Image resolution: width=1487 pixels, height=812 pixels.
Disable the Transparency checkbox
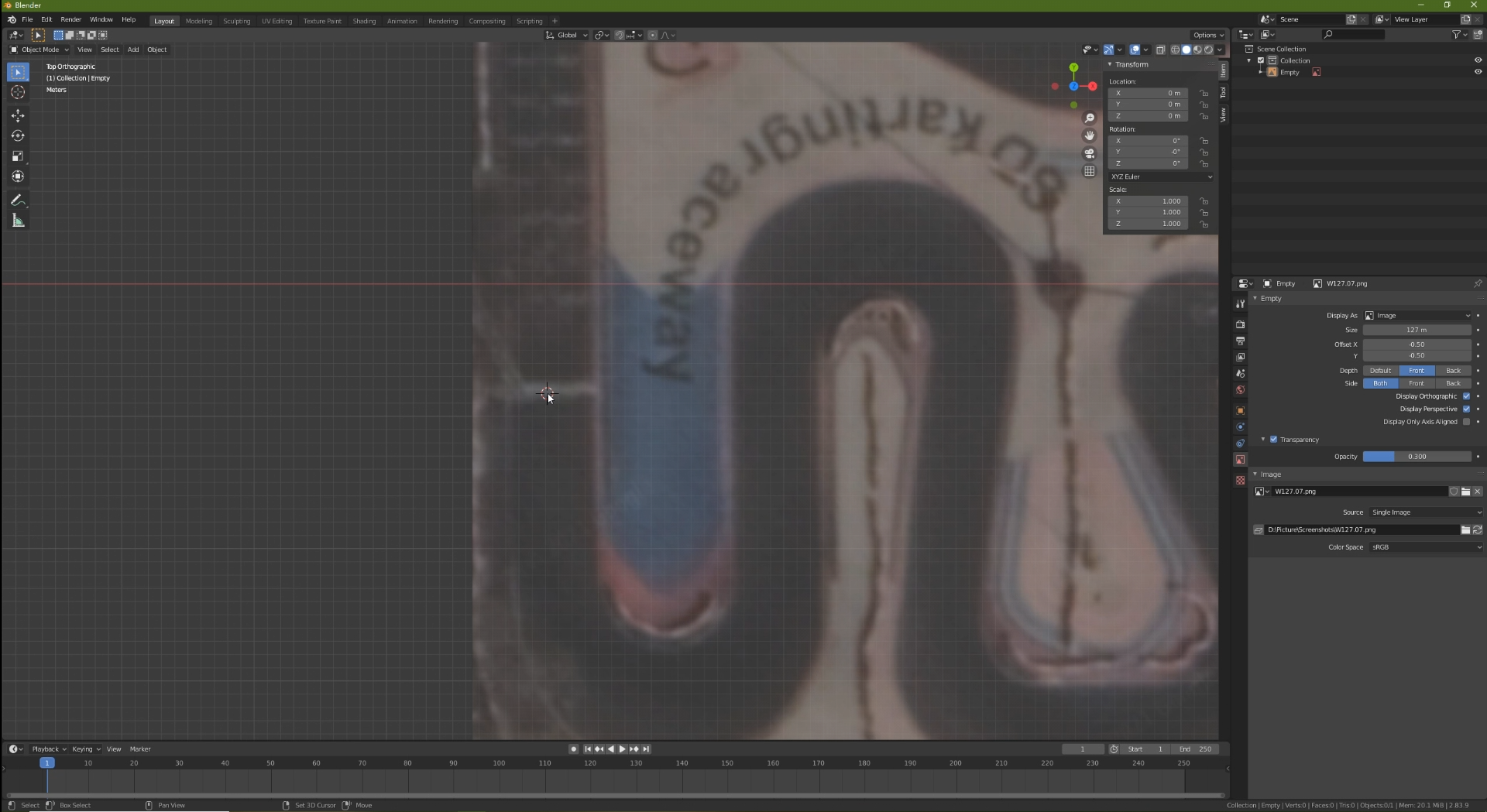[1273, 440]
